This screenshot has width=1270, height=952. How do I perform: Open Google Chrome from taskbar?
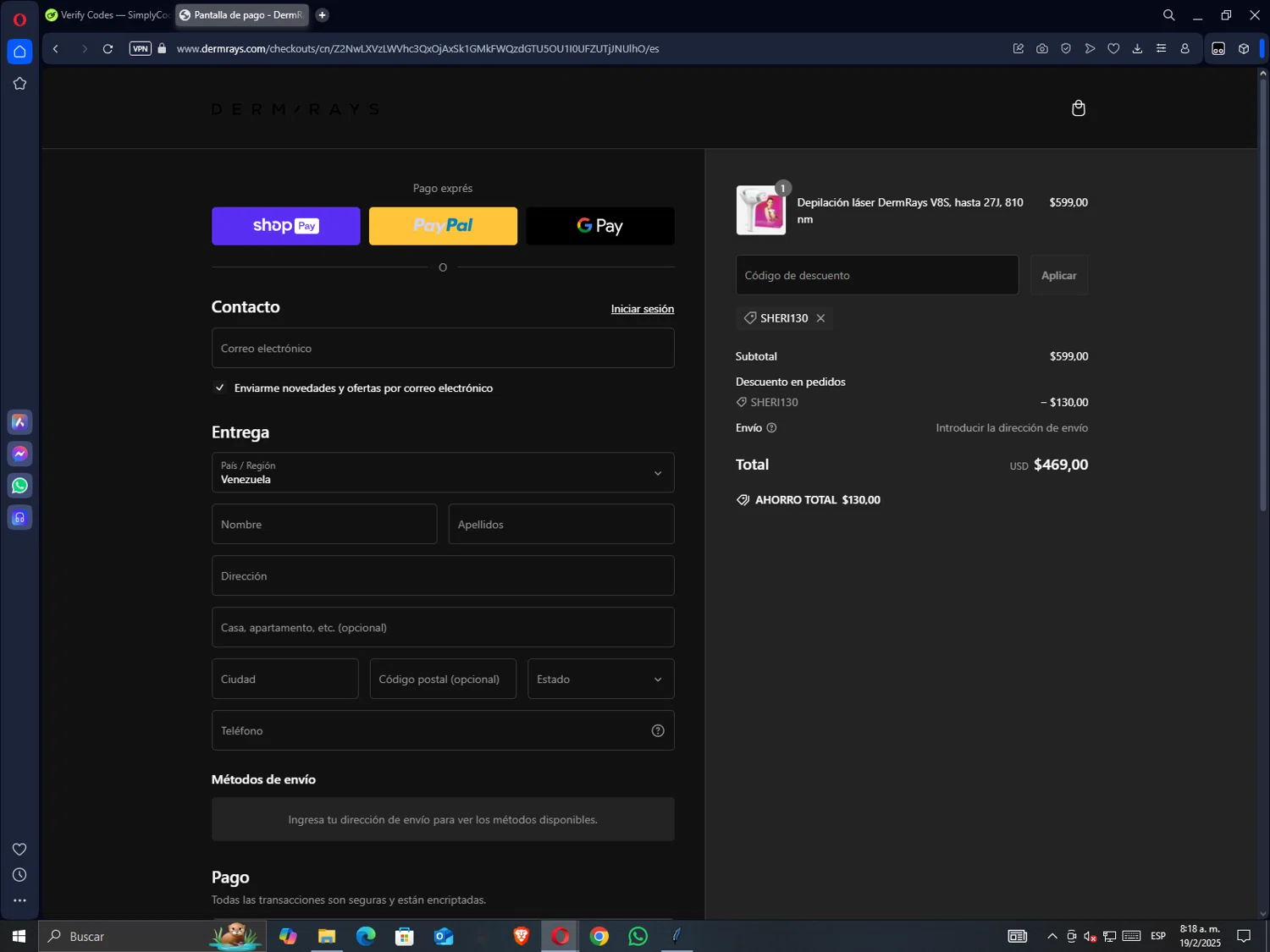point(599,937)
